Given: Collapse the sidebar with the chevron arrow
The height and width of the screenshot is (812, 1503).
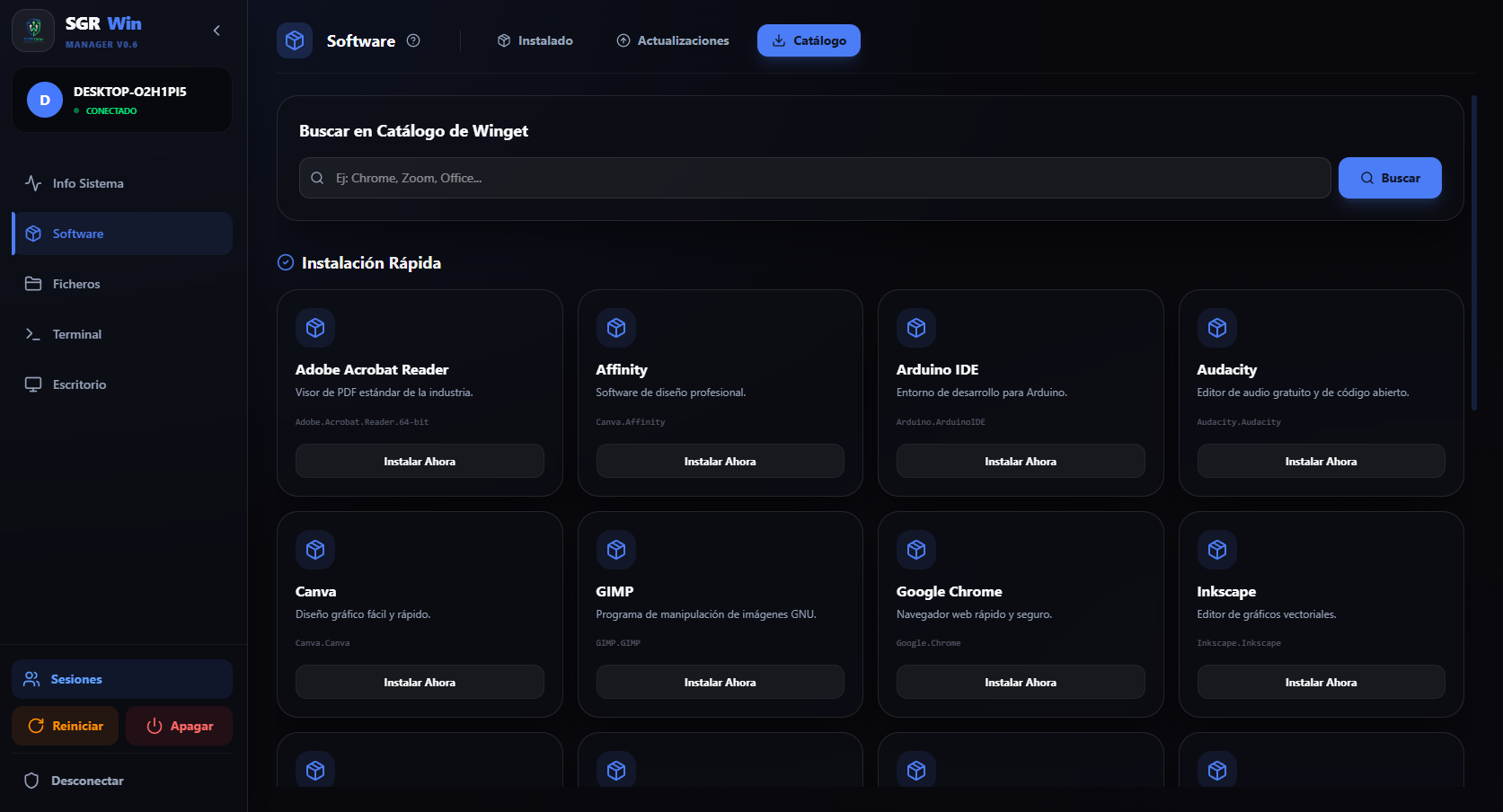Looking at the screenshot, I should point(217,31).
